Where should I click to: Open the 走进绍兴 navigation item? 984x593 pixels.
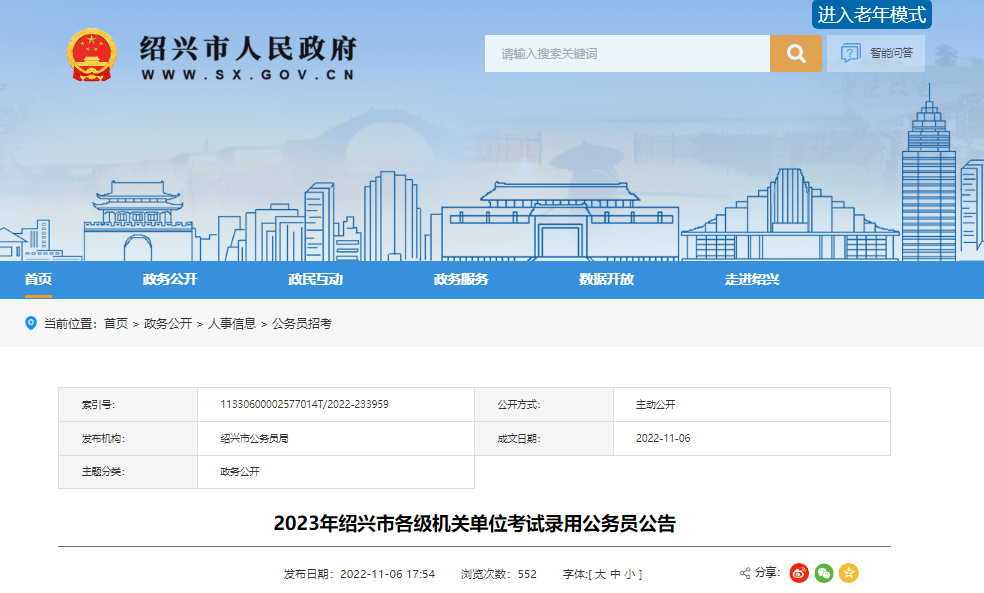pos(752,279)
